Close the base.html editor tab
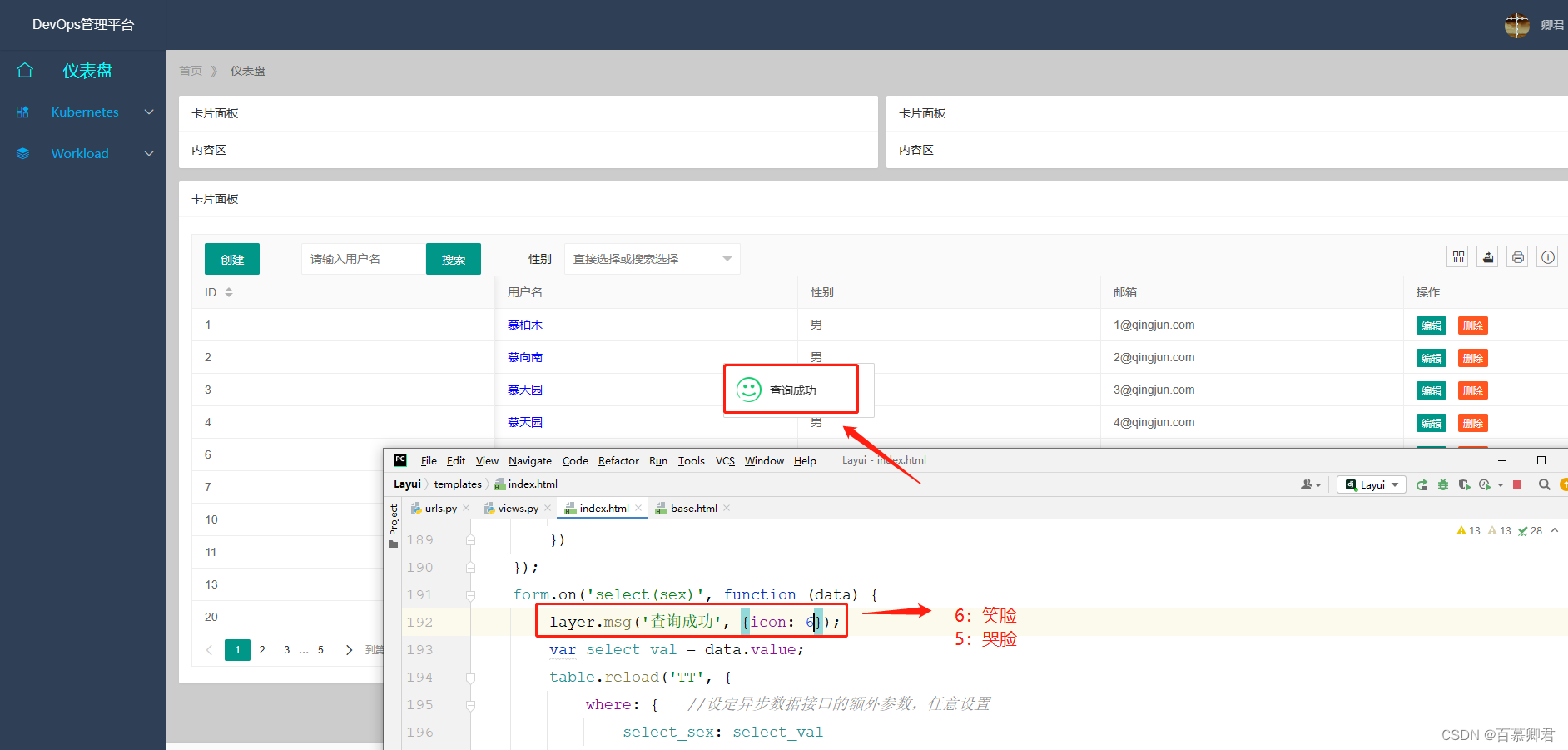1568x750 pixels. (x=727, y=508)
